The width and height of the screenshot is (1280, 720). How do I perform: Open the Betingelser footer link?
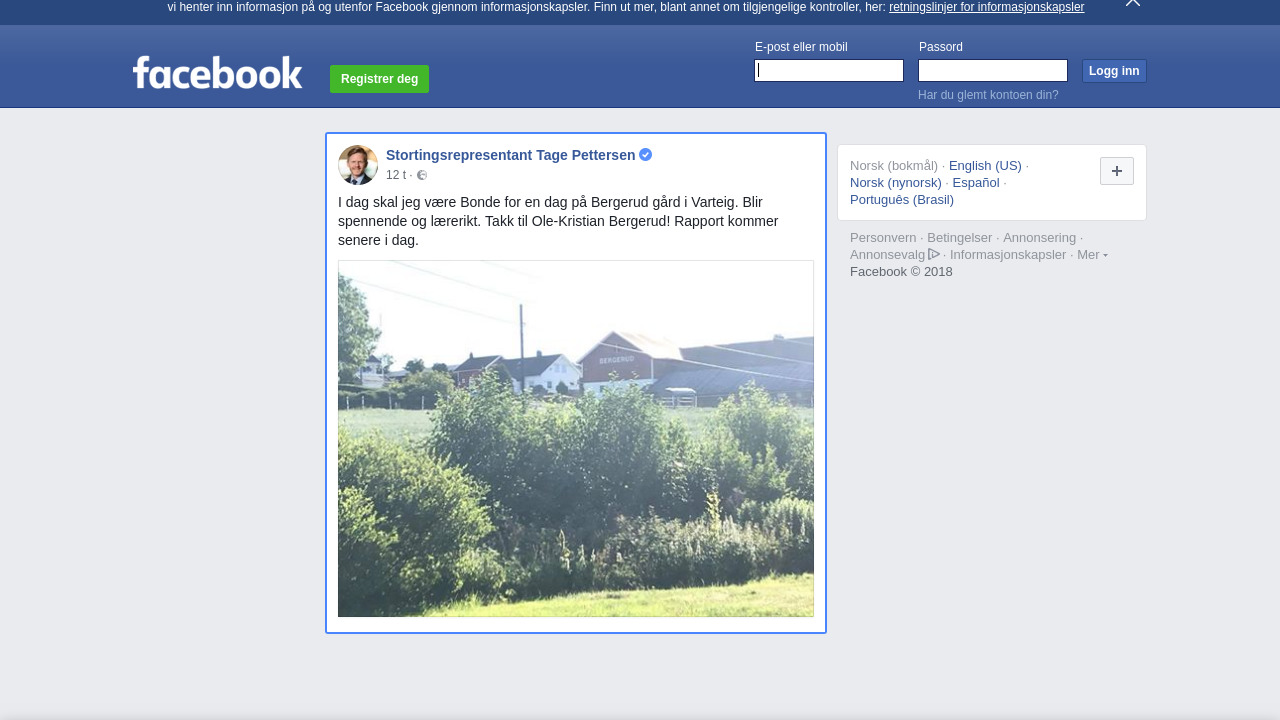tap(960, 238)
